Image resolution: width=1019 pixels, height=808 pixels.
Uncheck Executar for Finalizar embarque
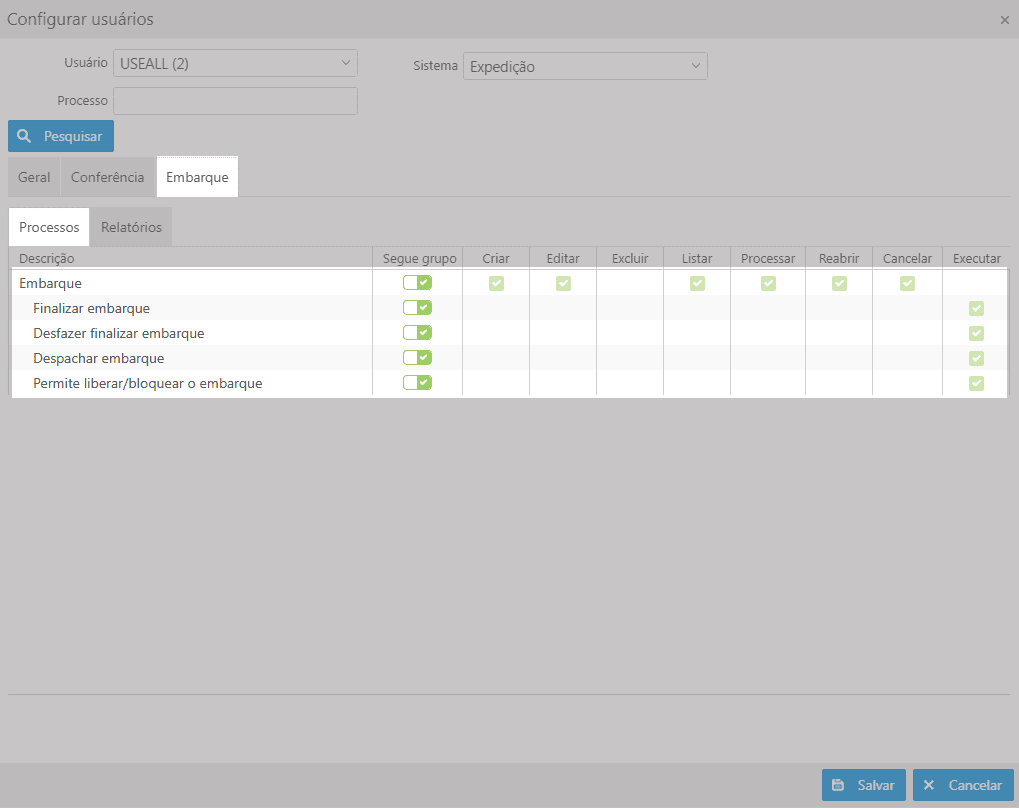976,308
